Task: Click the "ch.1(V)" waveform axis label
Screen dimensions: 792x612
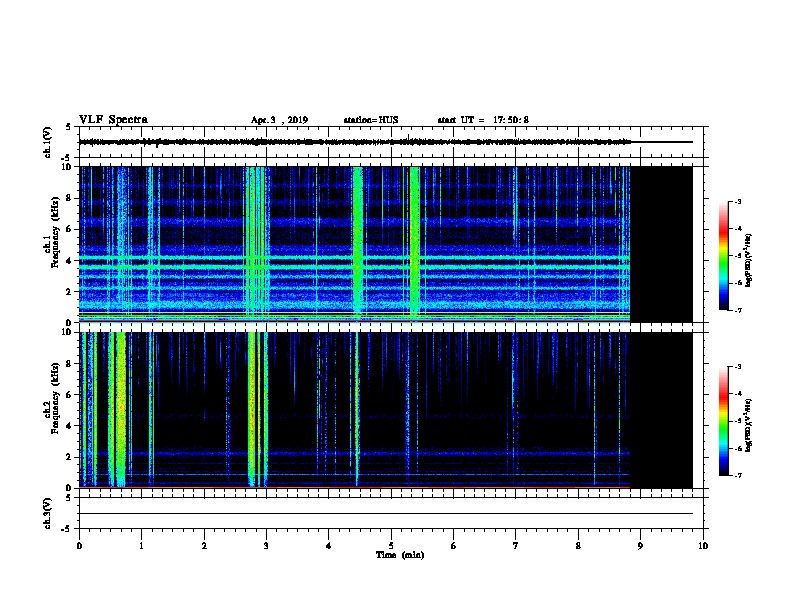Action: click(47, 142)
